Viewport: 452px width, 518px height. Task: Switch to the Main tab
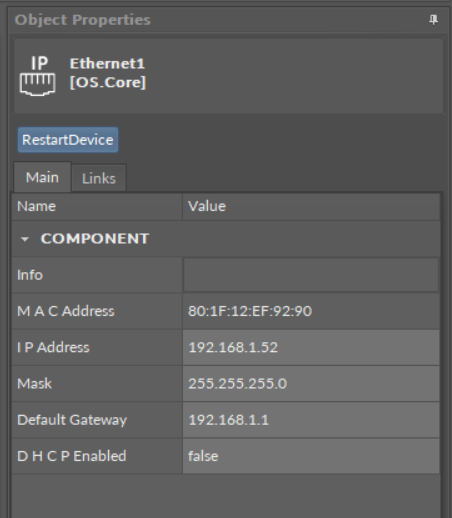pos(42,177)
